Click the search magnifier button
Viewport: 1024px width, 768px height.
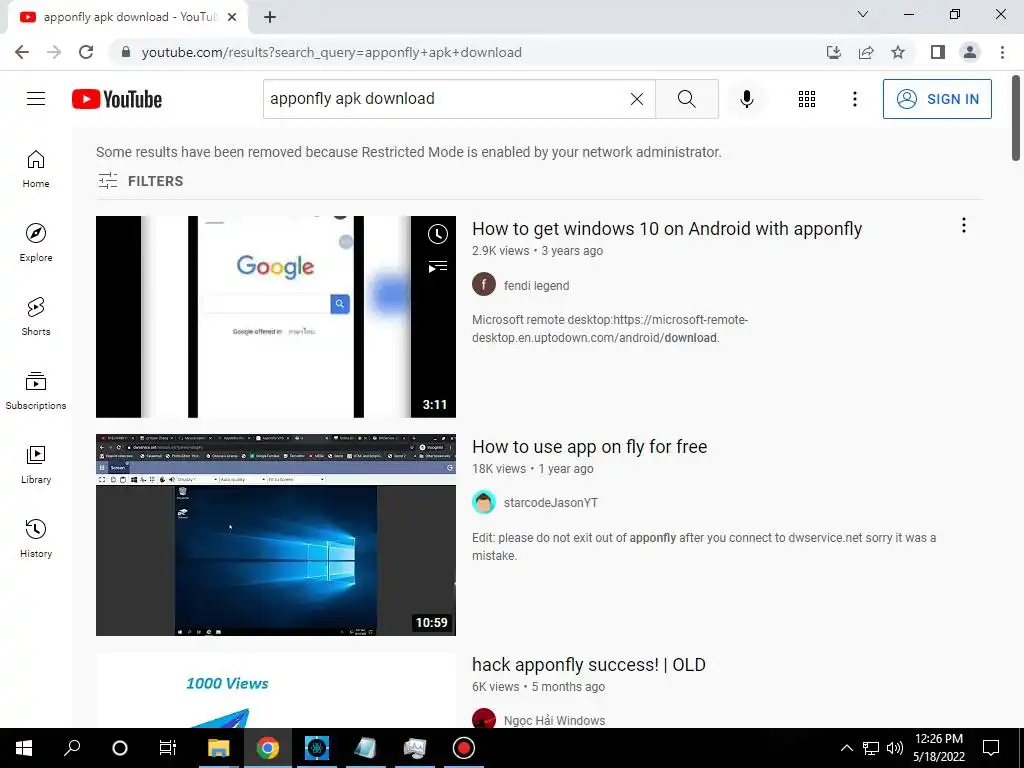coord(686,99)
